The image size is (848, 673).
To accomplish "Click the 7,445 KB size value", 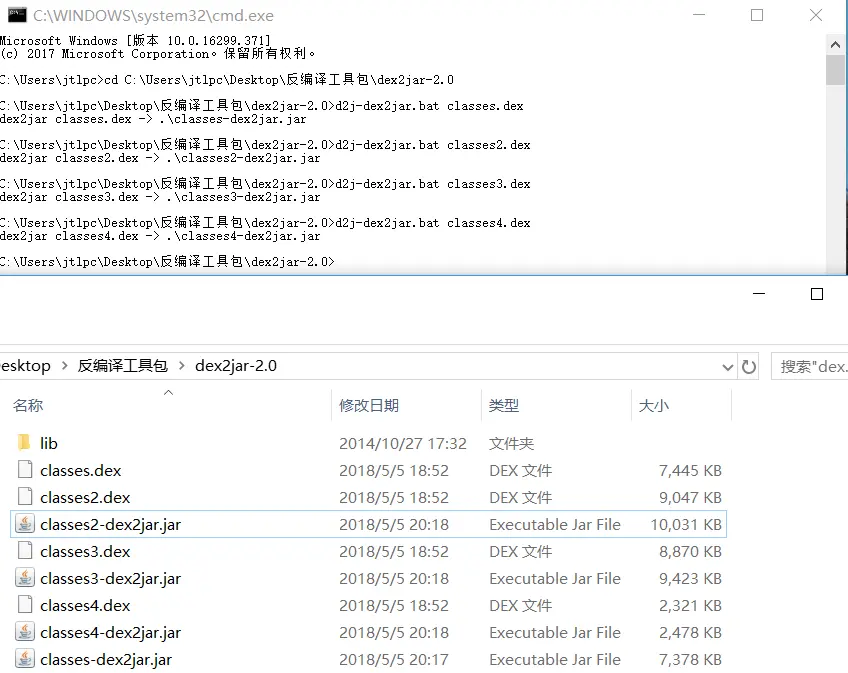I will click(x=690, y=470).
